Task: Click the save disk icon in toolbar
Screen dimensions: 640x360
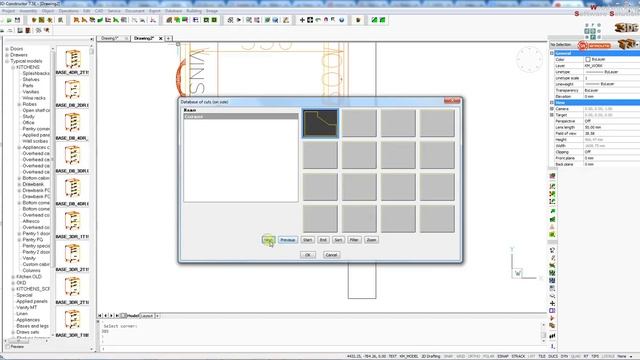Action: [18, 20]
